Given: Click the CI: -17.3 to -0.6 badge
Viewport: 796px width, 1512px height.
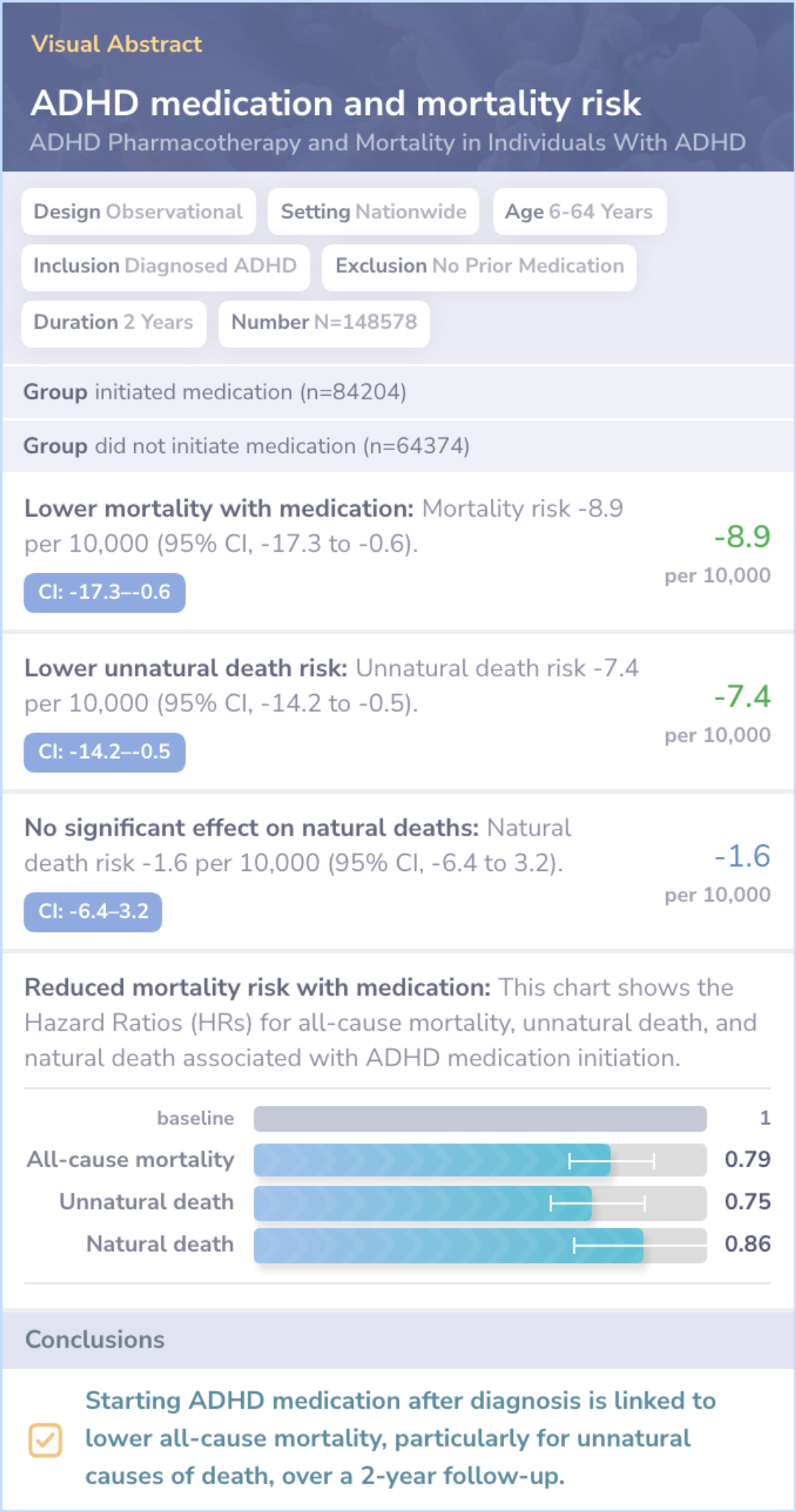Looking at the screenshot, I should click(105, 592).
